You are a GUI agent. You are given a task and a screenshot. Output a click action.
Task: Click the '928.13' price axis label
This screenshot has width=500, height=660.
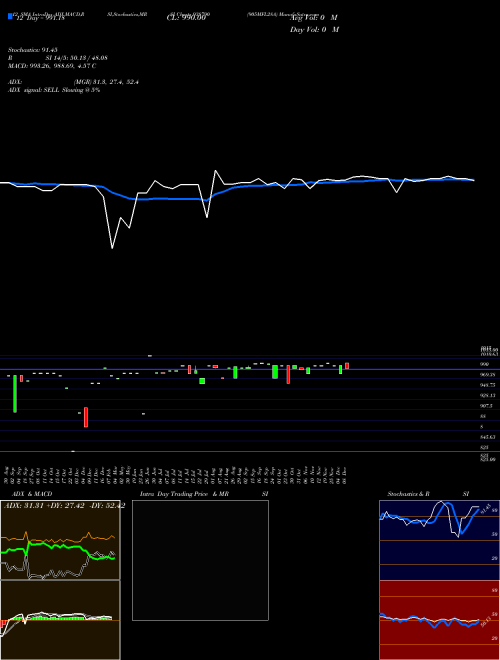coord(487,396)
